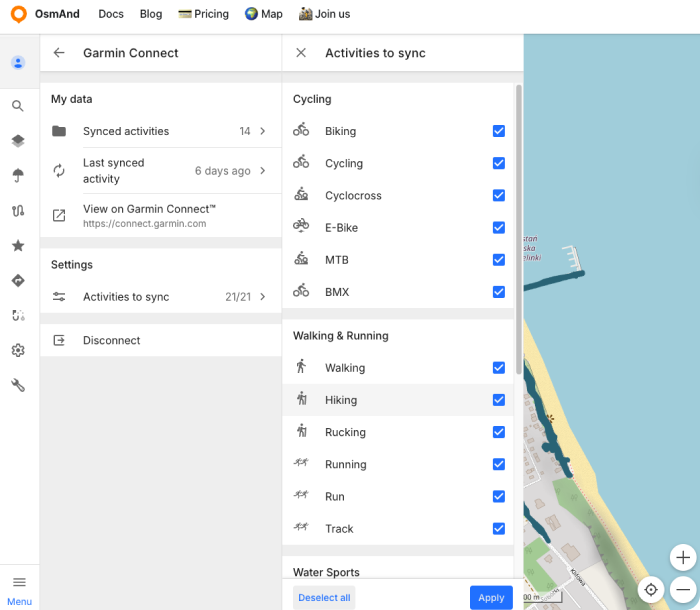Image resolution: width=700 pixels, height=610 pixels.
Task: Open the search sidebar icon
Action: pyautogui.click(x=18, y=106)
